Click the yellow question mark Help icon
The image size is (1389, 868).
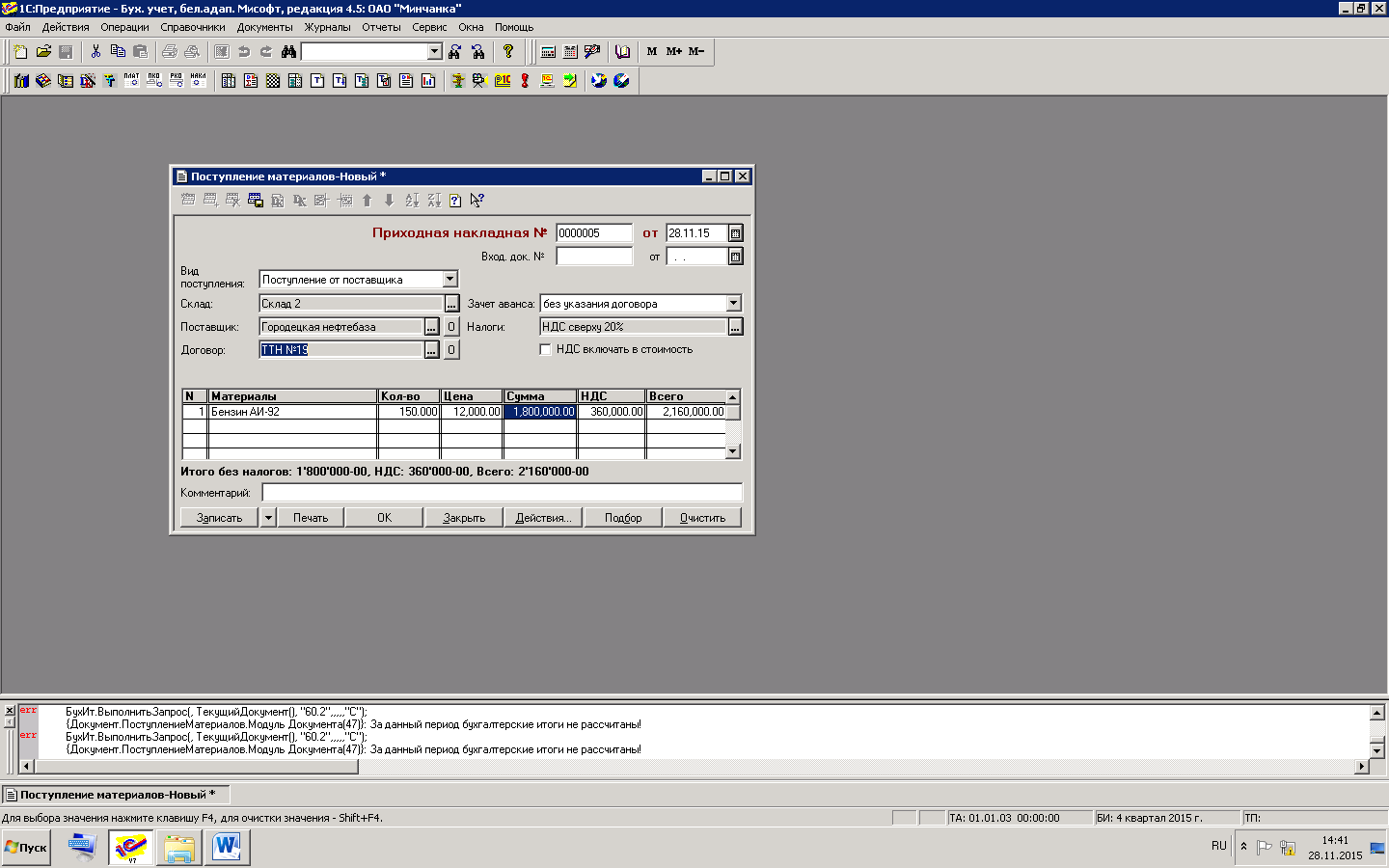(508, 51)
